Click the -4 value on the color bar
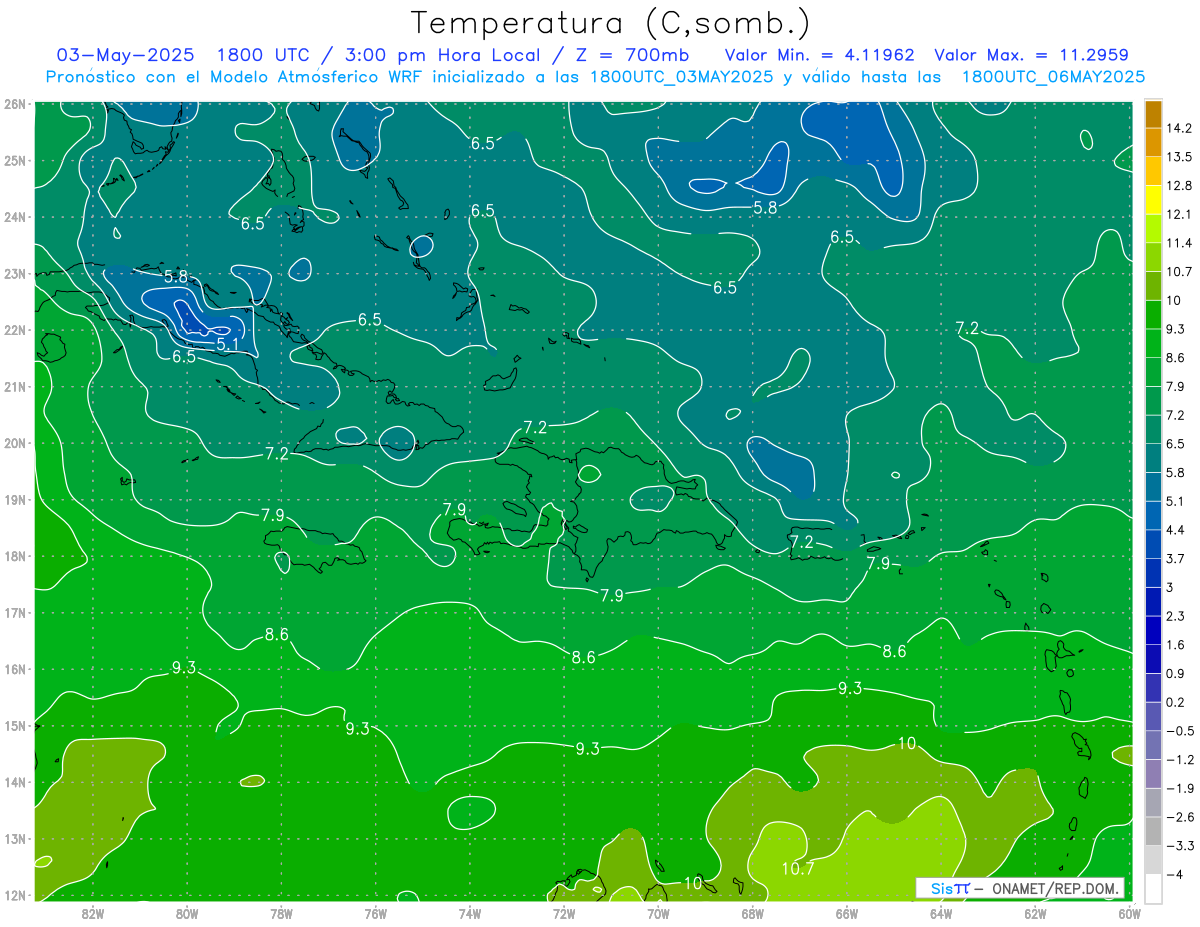This screenshot has width=1200, height=927. click(1174, 874)
